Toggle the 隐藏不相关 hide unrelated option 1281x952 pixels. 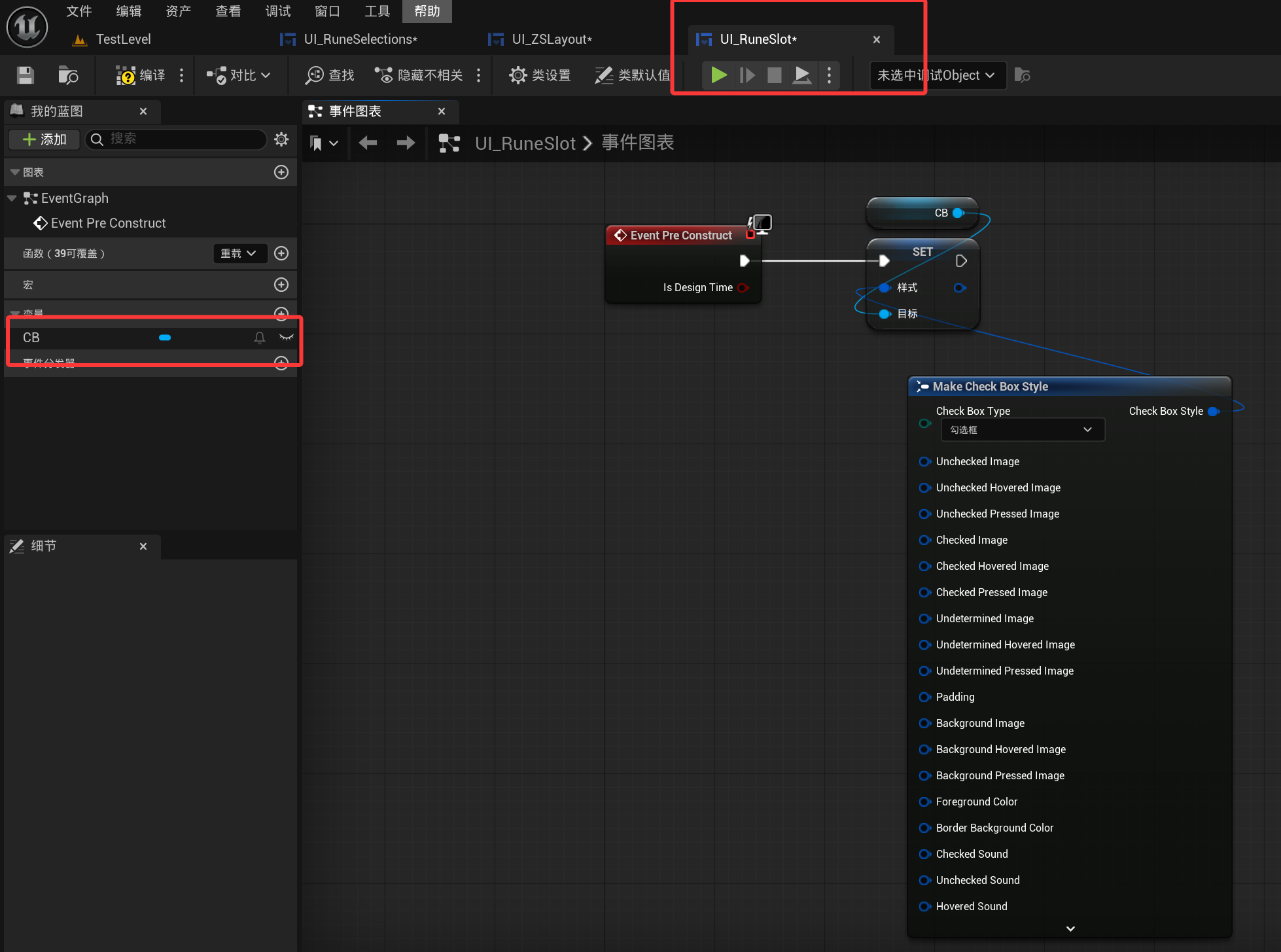pos(419,75)
